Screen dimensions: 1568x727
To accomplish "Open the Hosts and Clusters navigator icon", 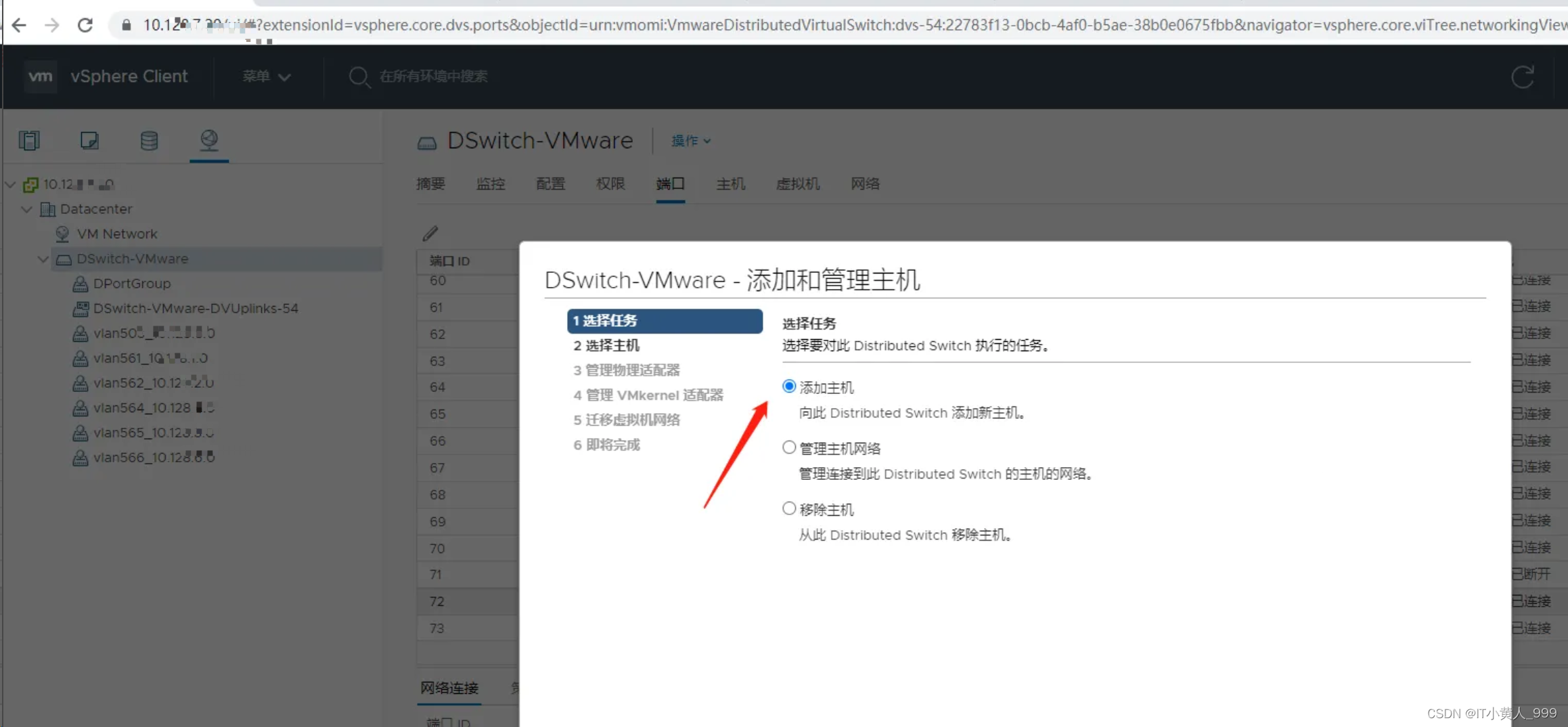I will point(29,140).
